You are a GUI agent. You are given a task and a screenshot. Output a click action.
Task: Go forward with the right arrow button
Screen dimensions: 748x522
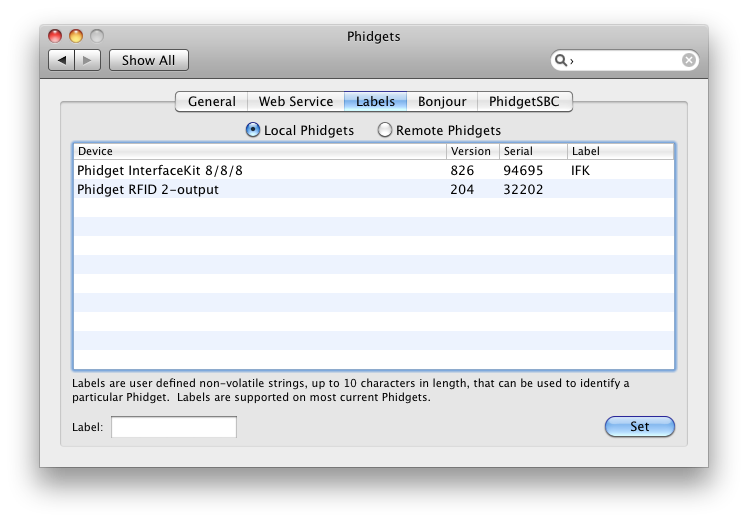pos(87,60)
